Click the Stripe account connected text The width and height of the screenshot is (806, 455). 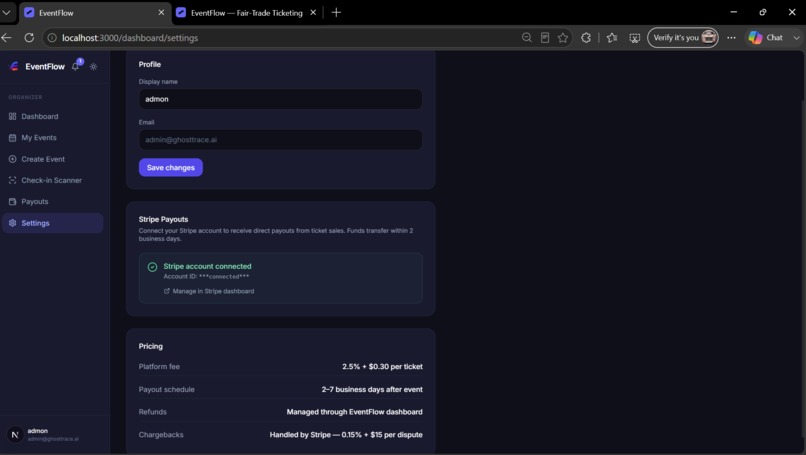pos(207,266)
